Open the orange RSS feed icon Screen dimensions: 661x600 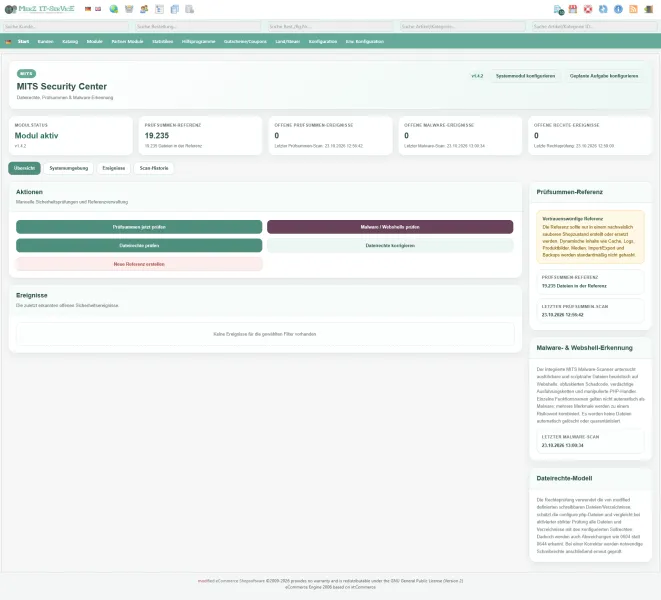(633, 9)
